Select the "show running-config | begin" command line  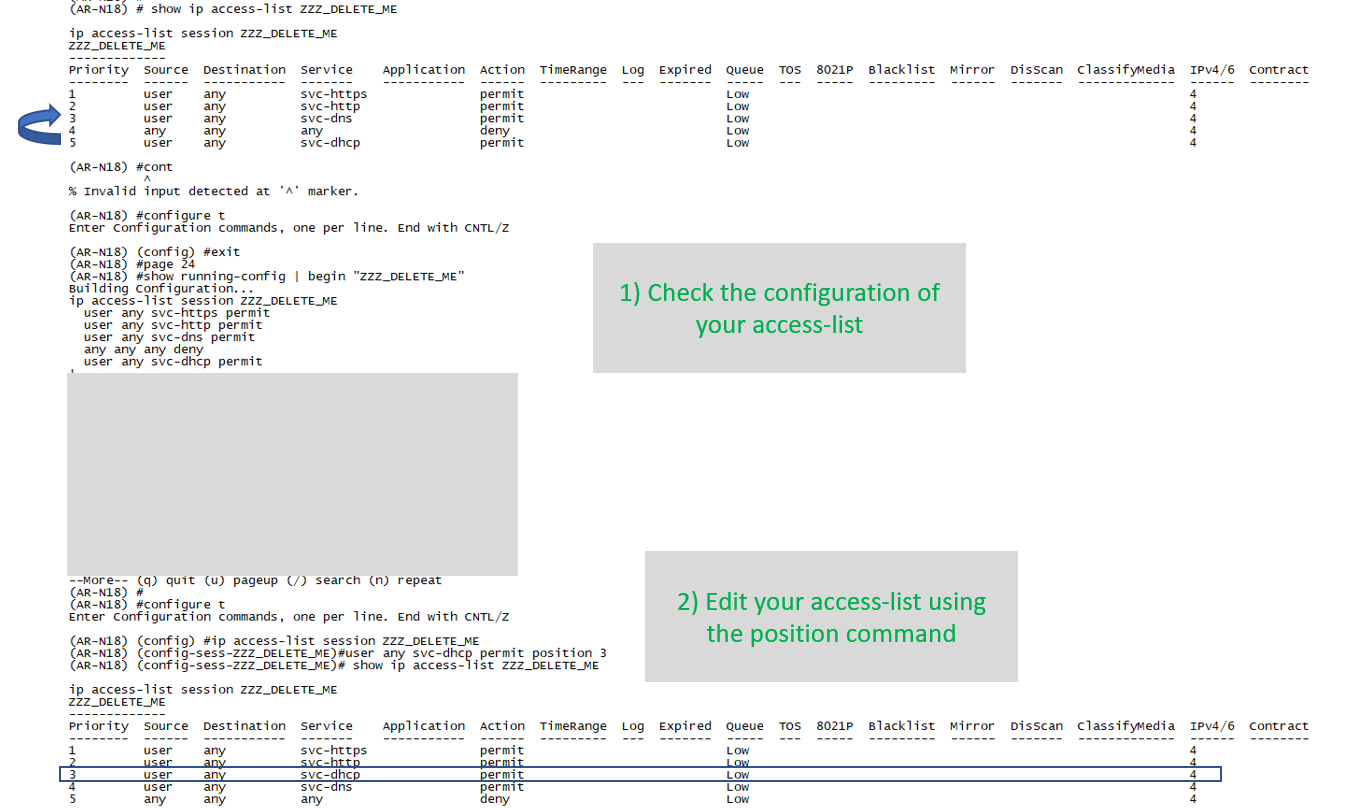pyautogui.click(x=267, y=276)
